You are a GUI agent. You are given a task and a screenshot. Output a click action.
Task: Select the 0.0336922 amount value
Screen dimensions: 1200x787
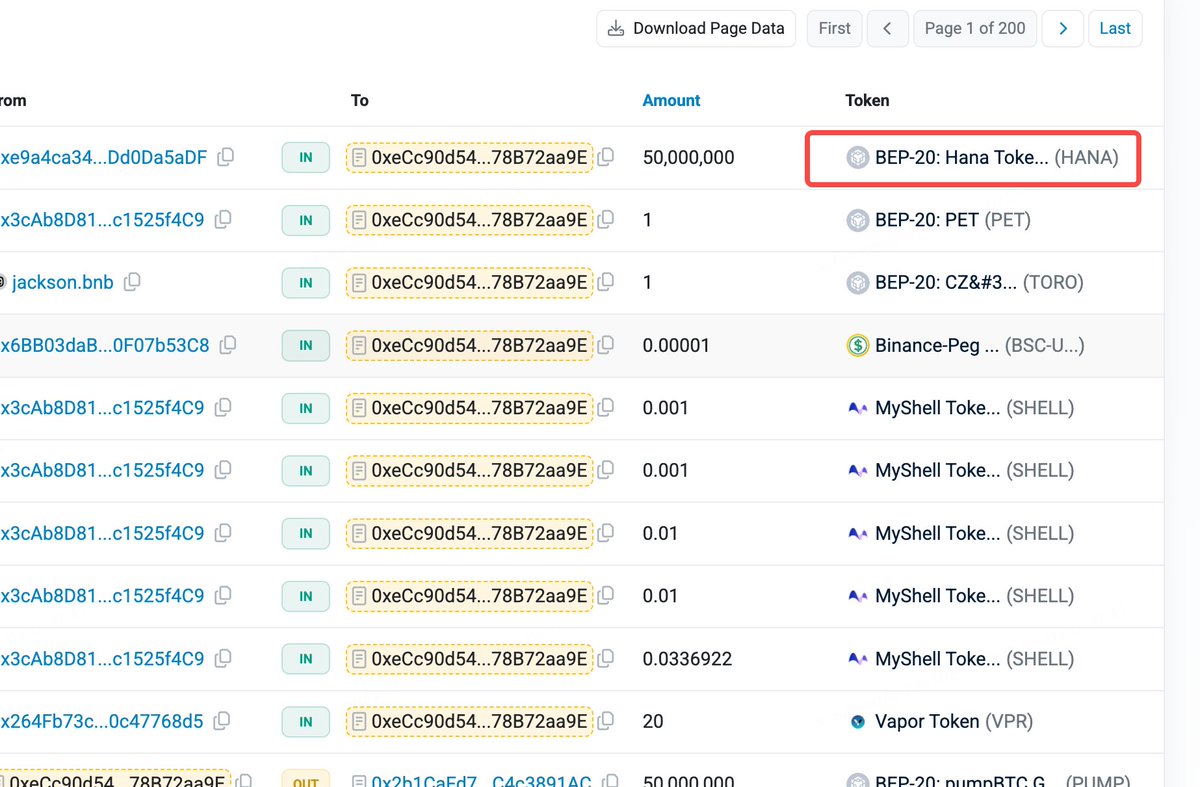pos(688,658)
